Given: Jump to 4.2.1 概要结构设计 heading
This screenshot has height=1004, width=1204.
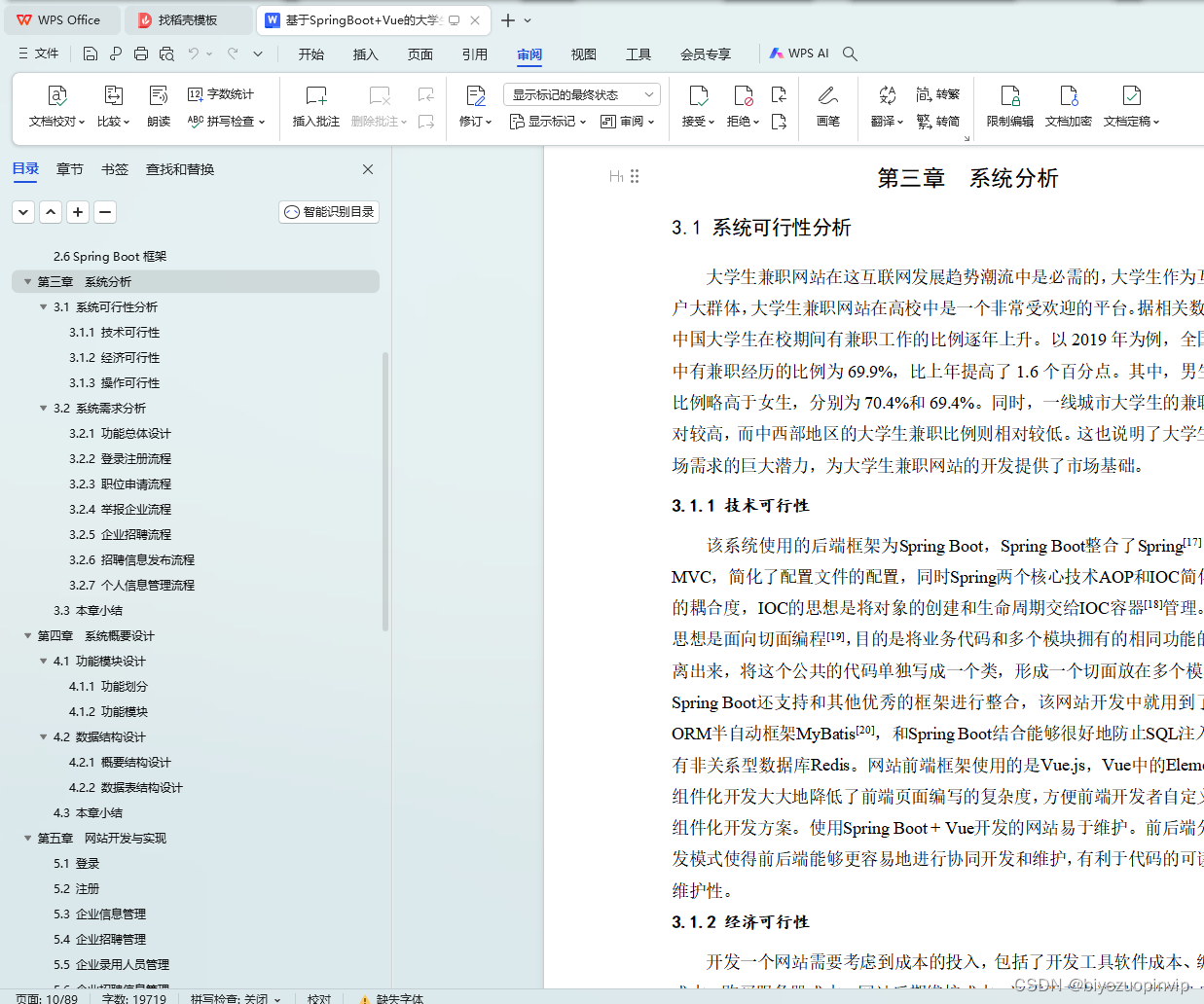Looking at the screenshot, I should tap(121, 762).
